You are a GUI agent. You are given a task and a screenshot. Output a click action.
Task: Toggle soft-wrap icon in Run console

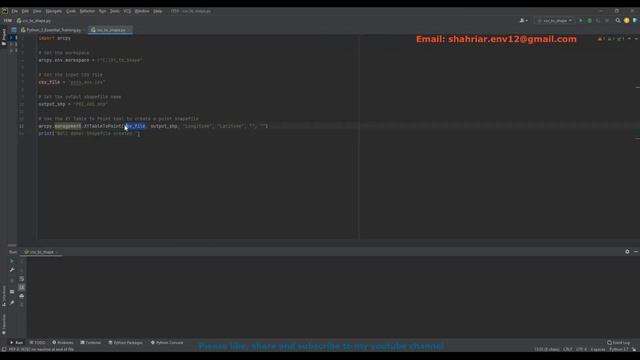pos(22,279)
